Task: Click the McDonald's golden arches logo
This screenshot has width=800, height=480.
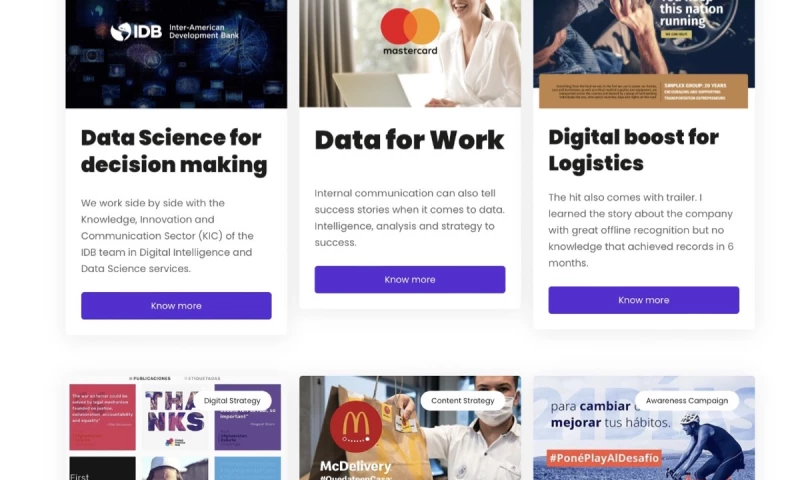Action: click(x=356, y=426)
